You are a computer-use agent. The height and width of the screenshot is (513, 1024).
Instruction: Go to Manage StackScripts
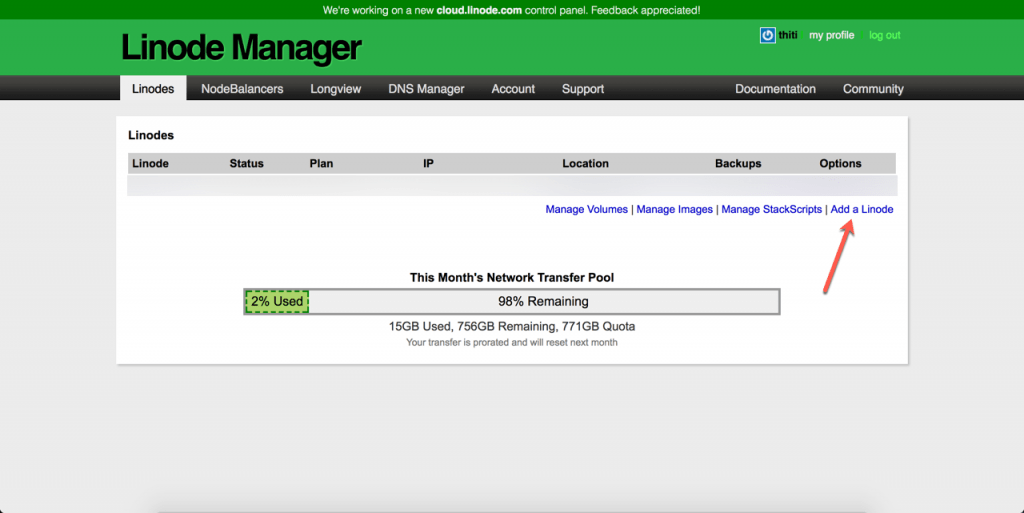click(771, 209)
